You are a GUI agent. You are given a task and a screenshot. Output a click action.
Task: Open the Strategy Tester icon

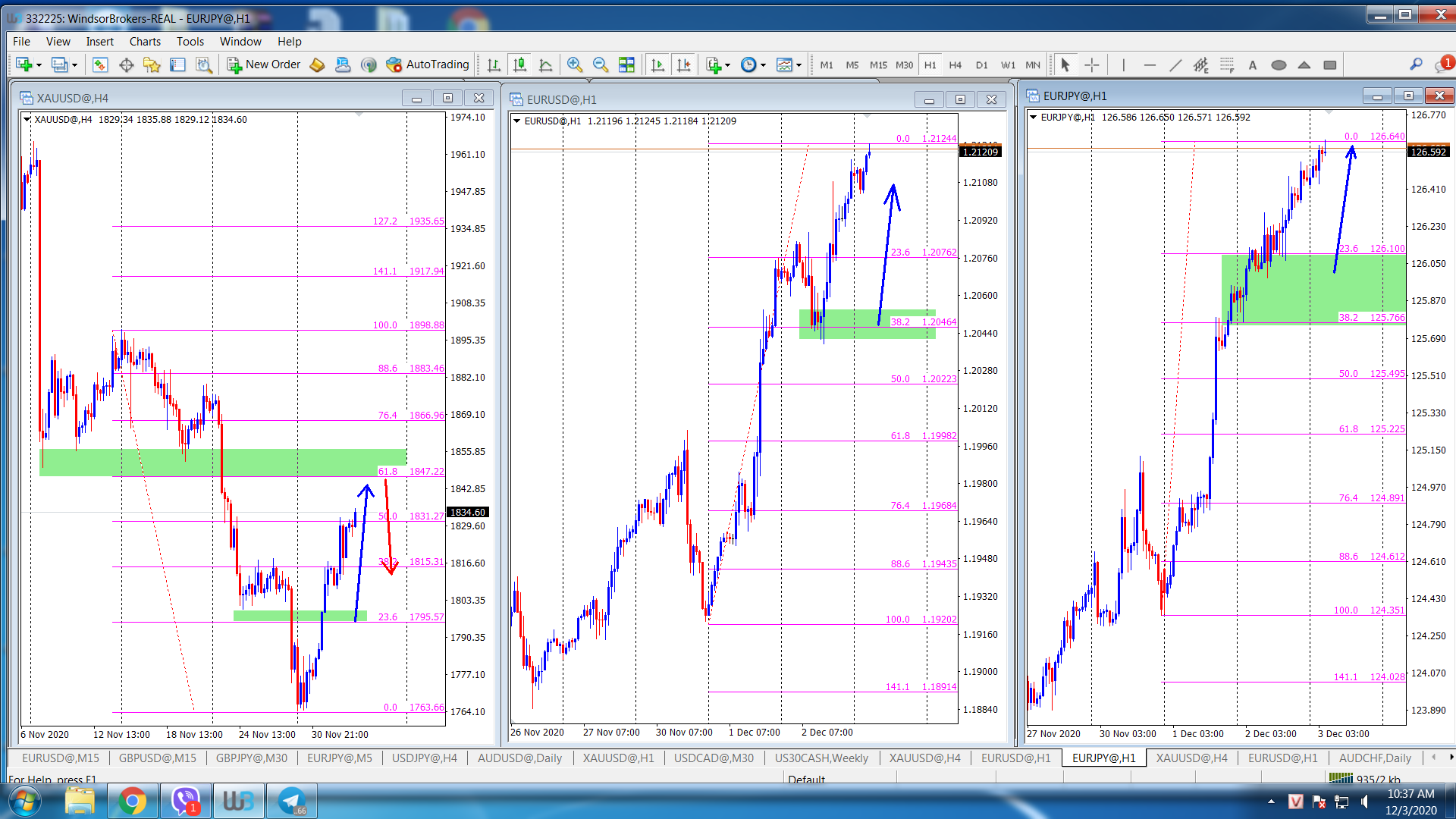pyautogui.click(x=203, y=65)
